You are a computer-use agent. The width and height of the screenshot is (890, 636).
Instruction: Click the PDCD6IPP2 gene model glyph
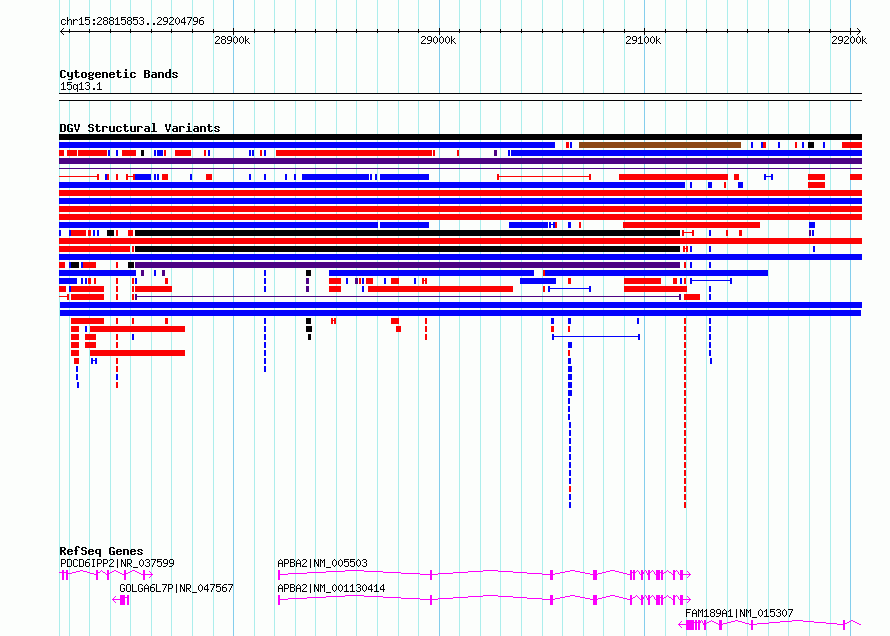(x=106, y=575)
